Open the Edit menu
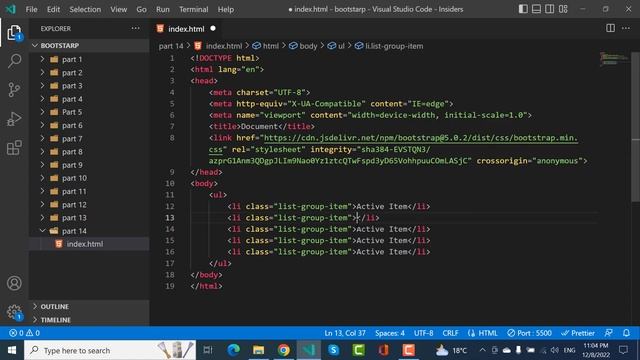 pos(53,9)
